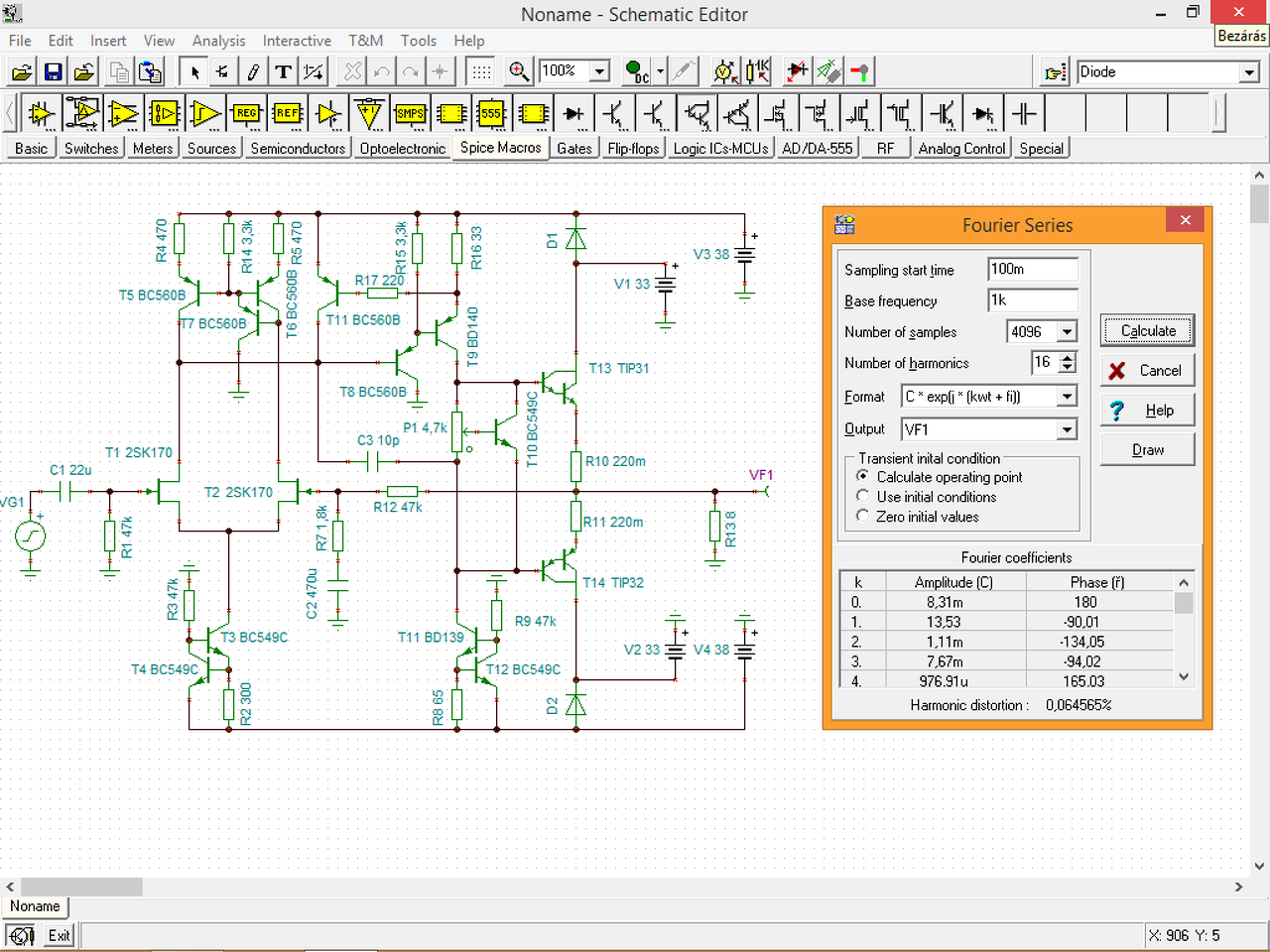Open the Number of samples dropdown
This screenshot has width=1270, height=952.
click(x=1068, y=332)
